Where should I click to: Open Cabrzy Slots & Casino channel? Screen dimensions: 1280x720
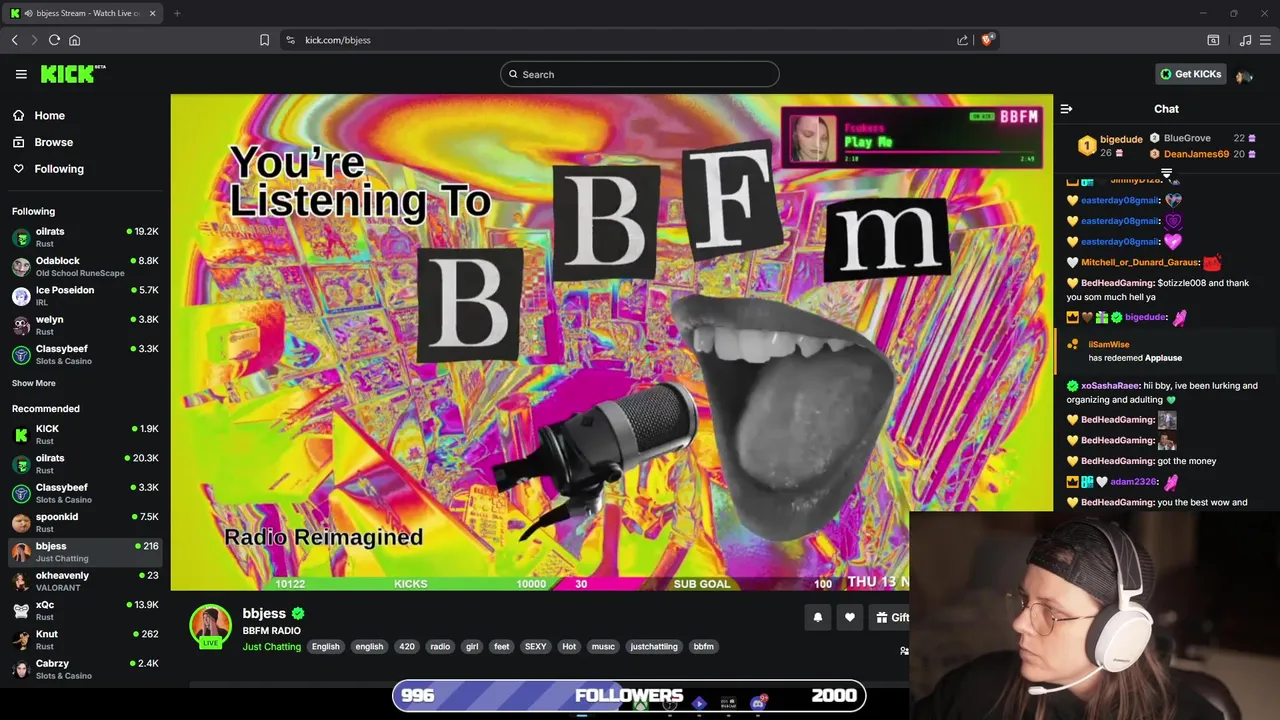(85, 669)
